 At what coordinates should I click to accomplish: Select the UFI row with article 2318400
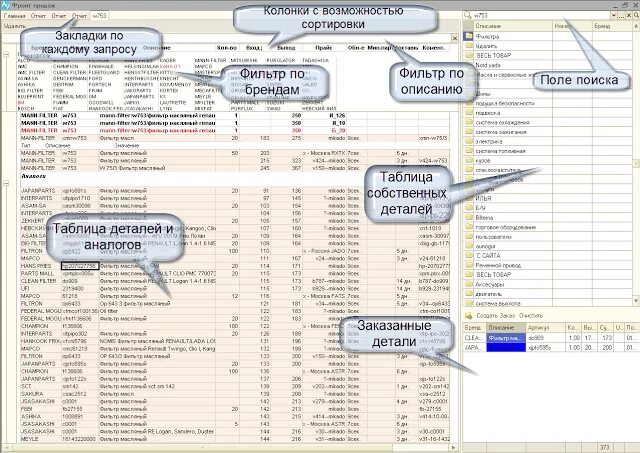(235, 289)
